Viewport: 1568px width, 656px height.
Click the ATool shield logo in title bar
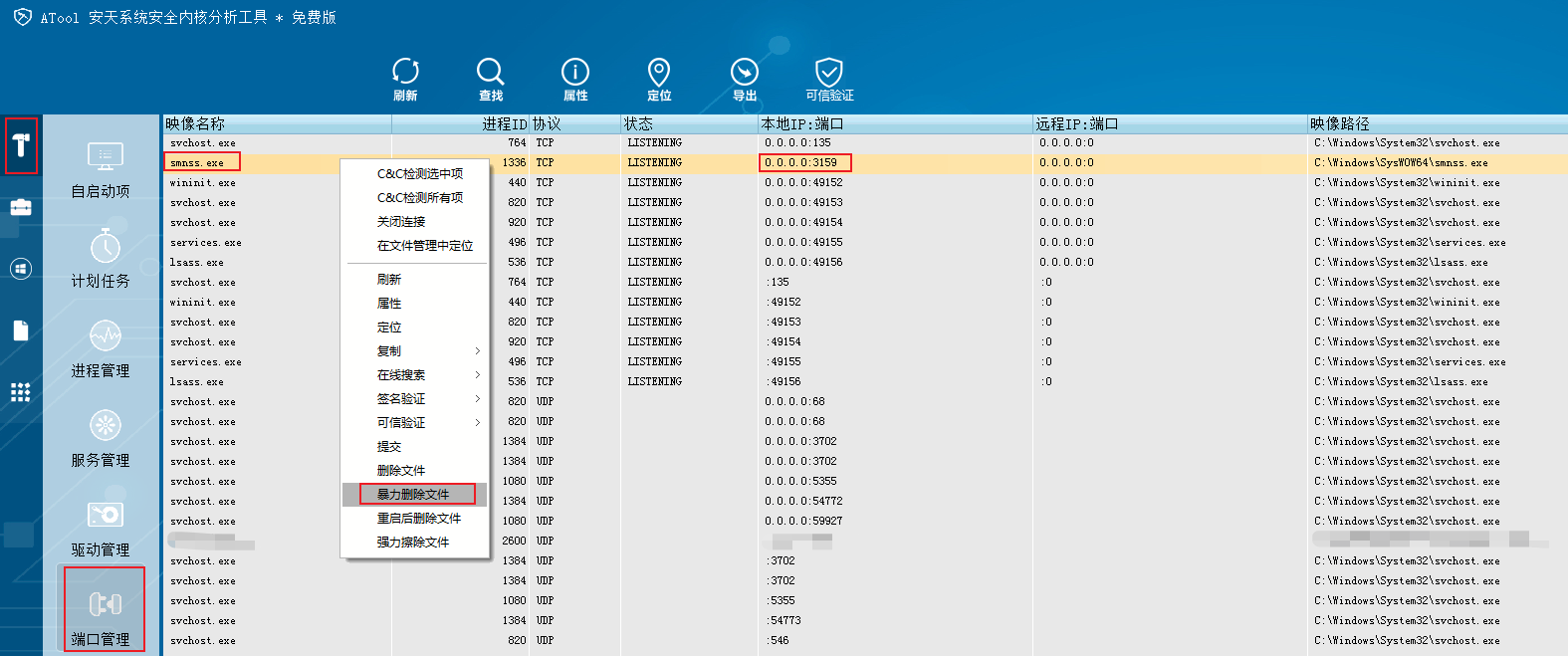[x=23, y=17]
